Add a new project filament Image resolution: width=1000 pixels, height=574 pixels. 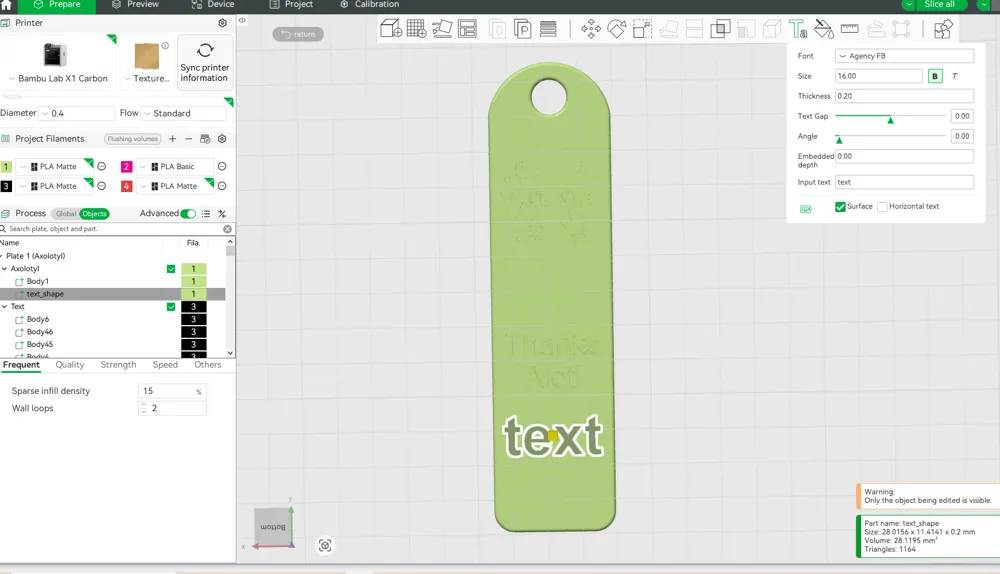[x=172, y=138]
